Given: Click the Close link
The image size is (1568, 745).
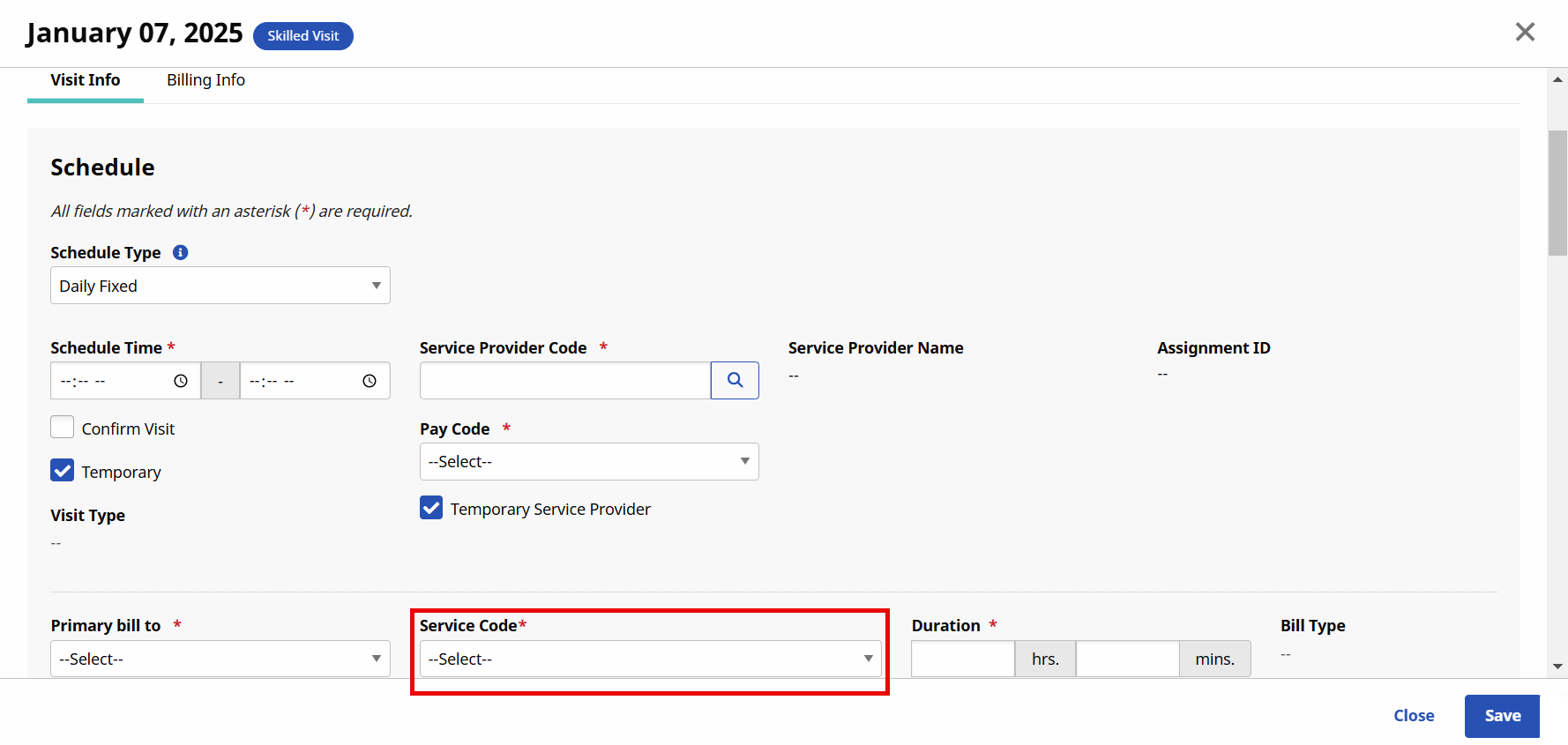Looking at the screenshot, I should click(x=1413, y=716).
